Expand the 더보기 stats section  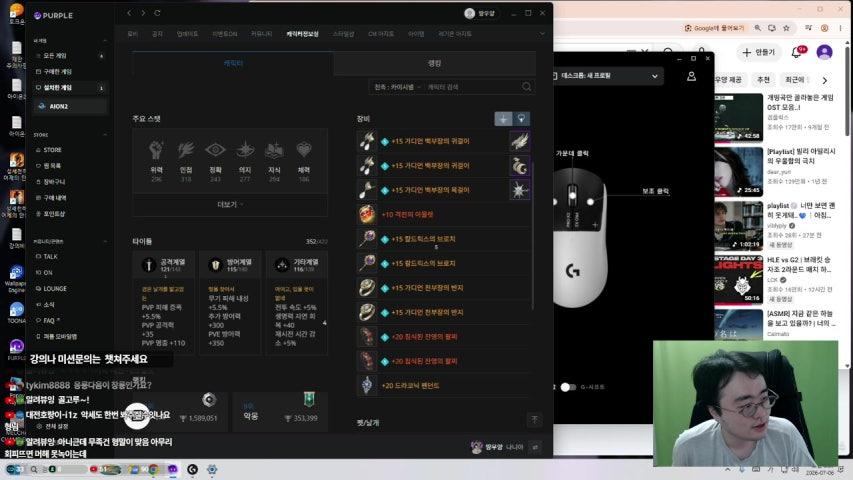pyautogui.click(x=230, y=205)
